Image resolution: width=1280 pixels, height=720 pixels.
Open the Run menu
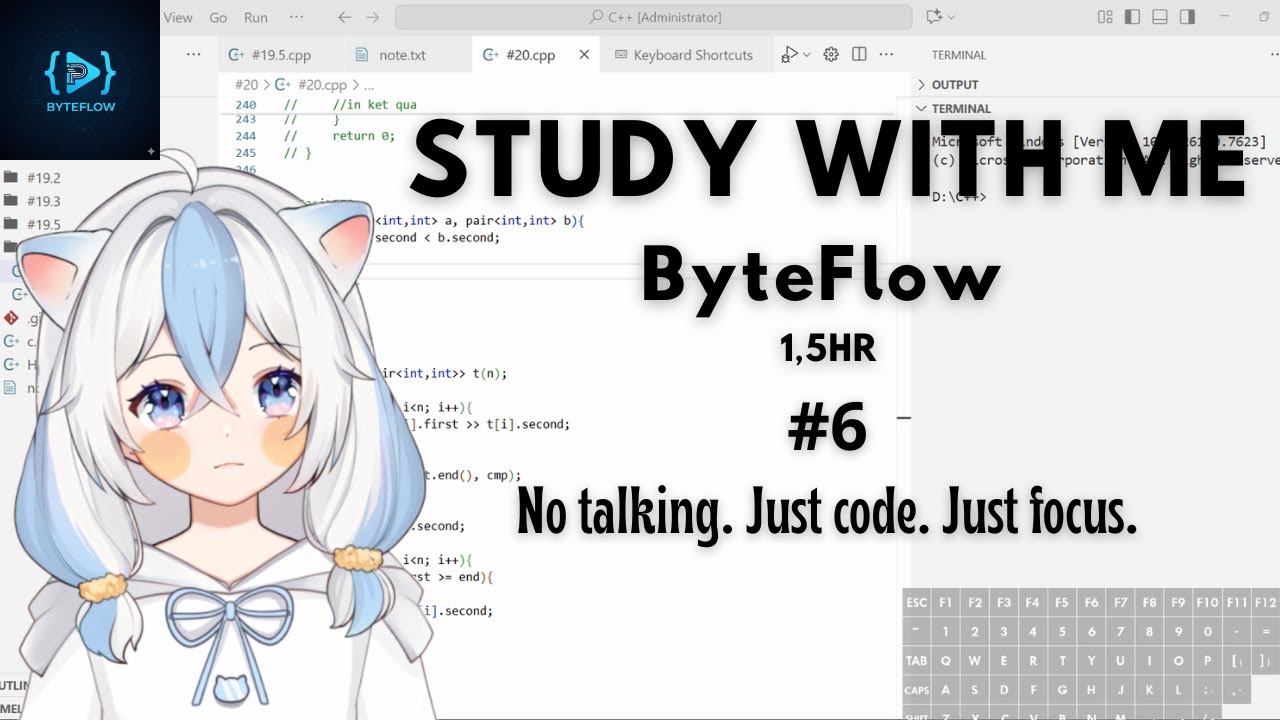click(x=256, y=17)
